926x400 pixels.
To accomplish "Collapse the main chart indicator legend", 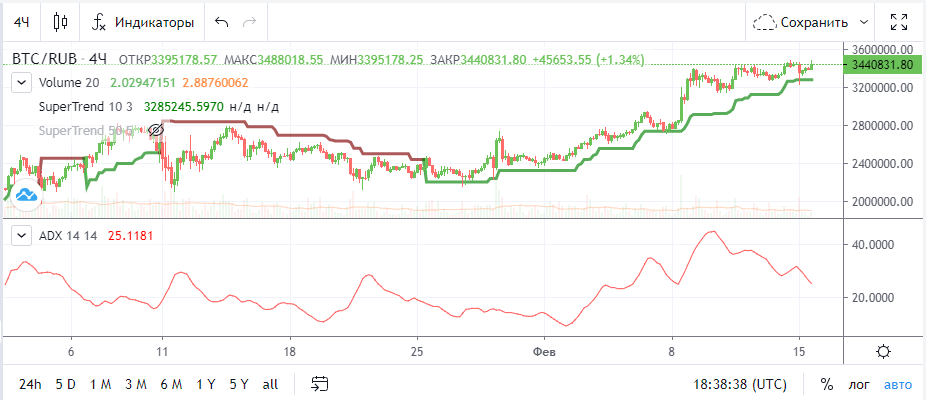I will pos(22,83).
